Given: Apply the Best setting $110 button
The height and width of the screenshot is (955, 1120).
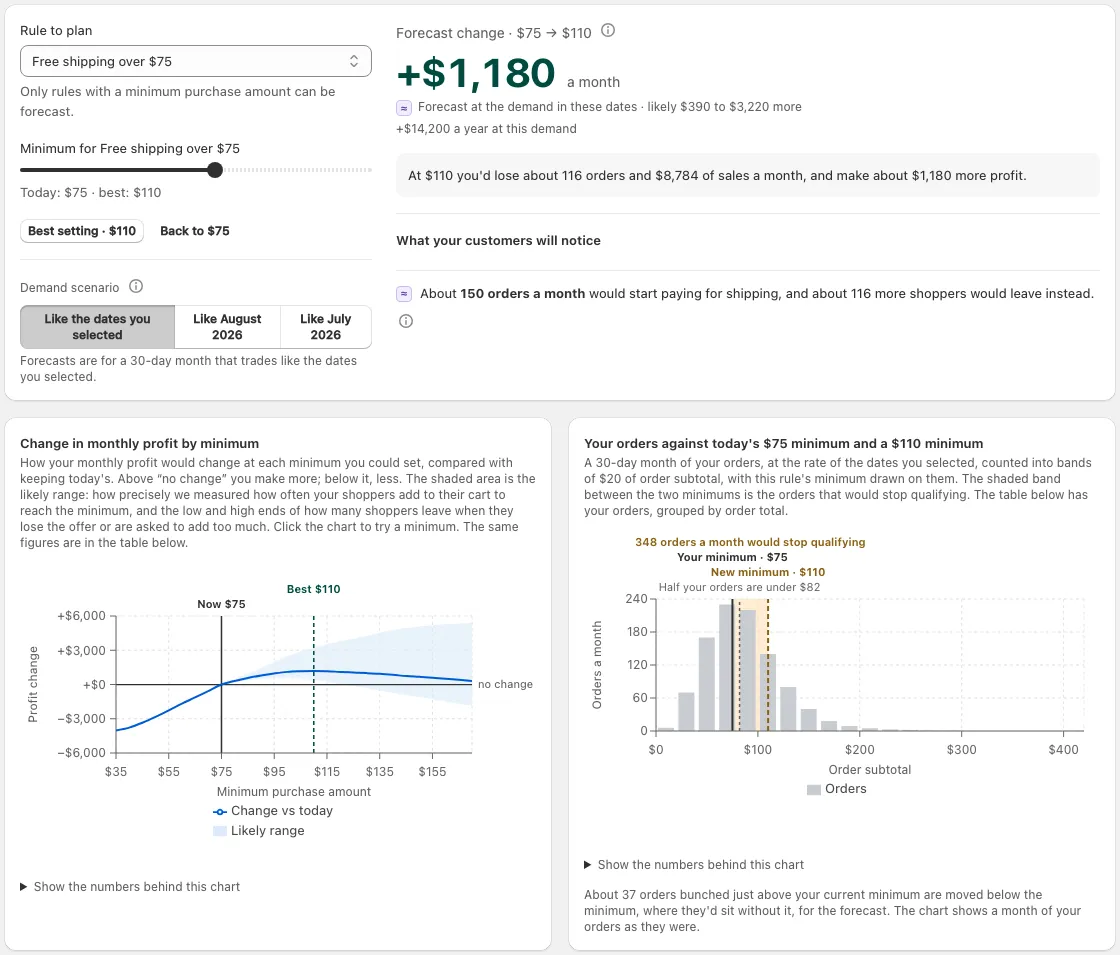Looking at the screenshot, I should click(82, 231).
